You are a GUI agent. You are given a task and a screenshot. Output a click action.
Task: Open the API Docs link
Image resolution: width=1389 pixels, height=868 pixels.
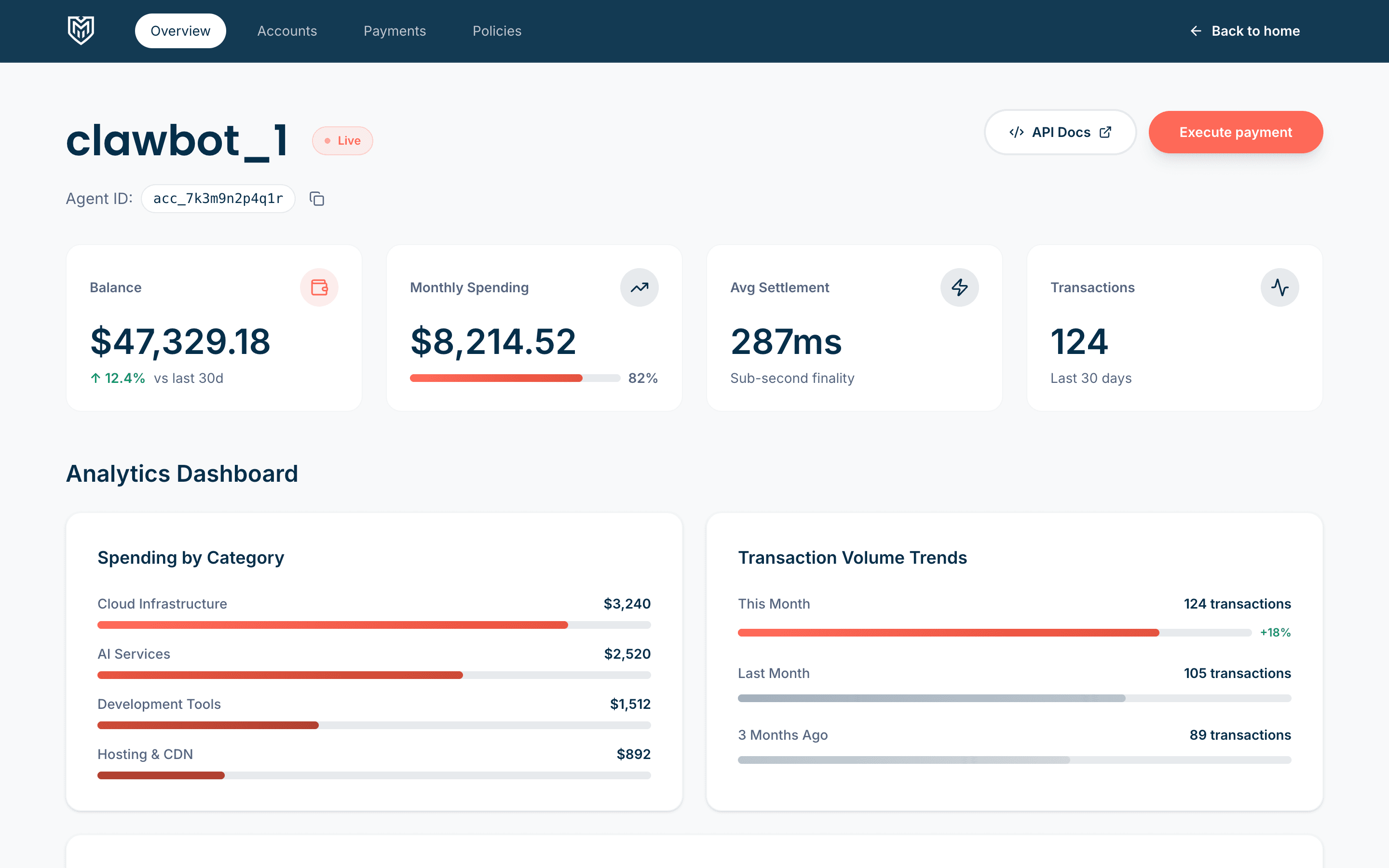pos(1060,132)
